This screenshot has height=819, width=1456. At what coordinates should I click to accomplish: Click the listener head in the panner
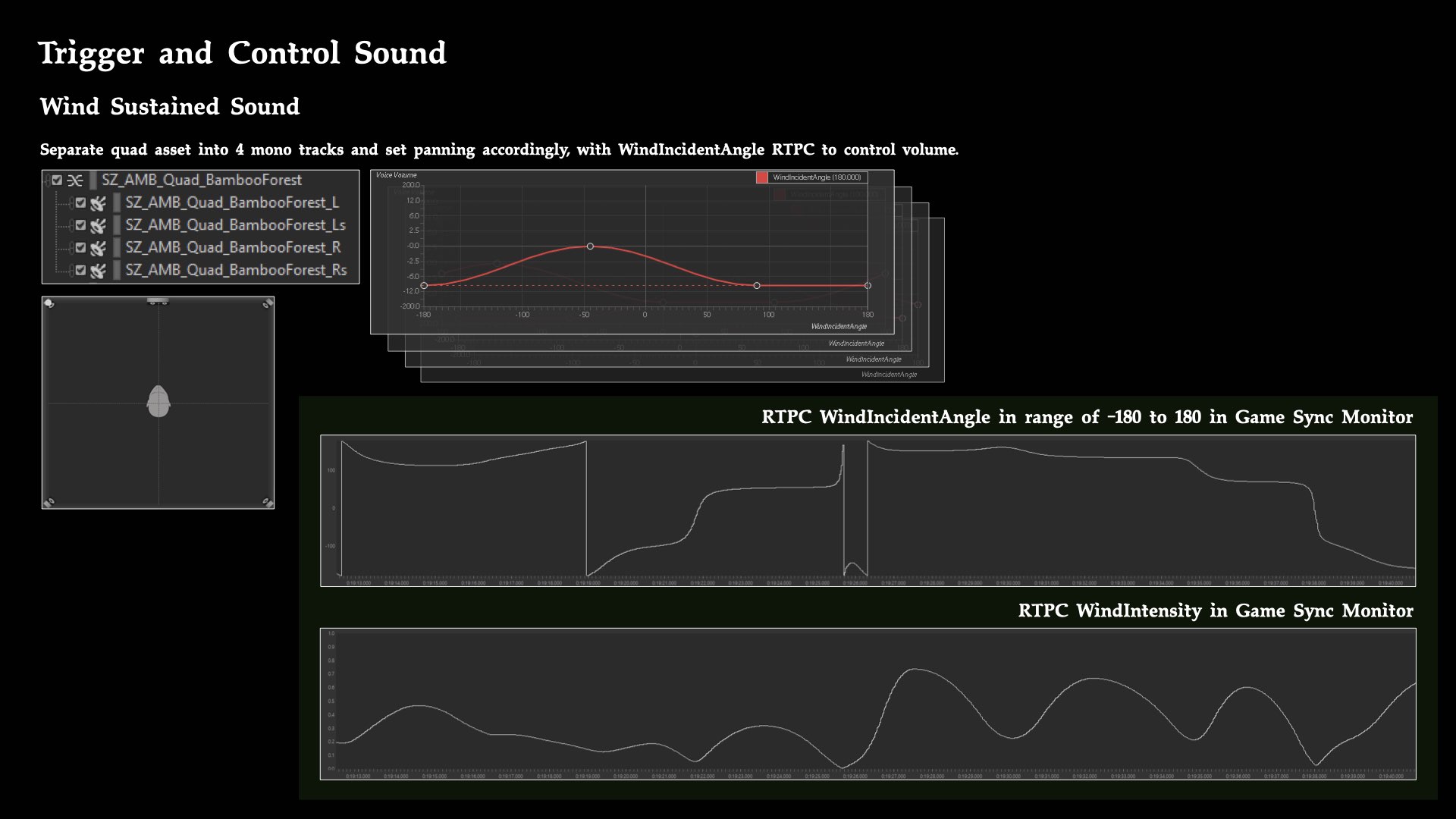tap(158, 401)
